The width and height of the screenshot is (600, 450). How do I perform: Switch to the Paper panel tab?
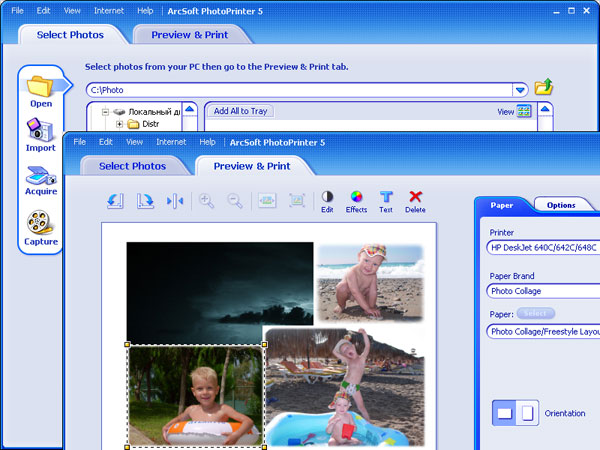pos(502,205)
